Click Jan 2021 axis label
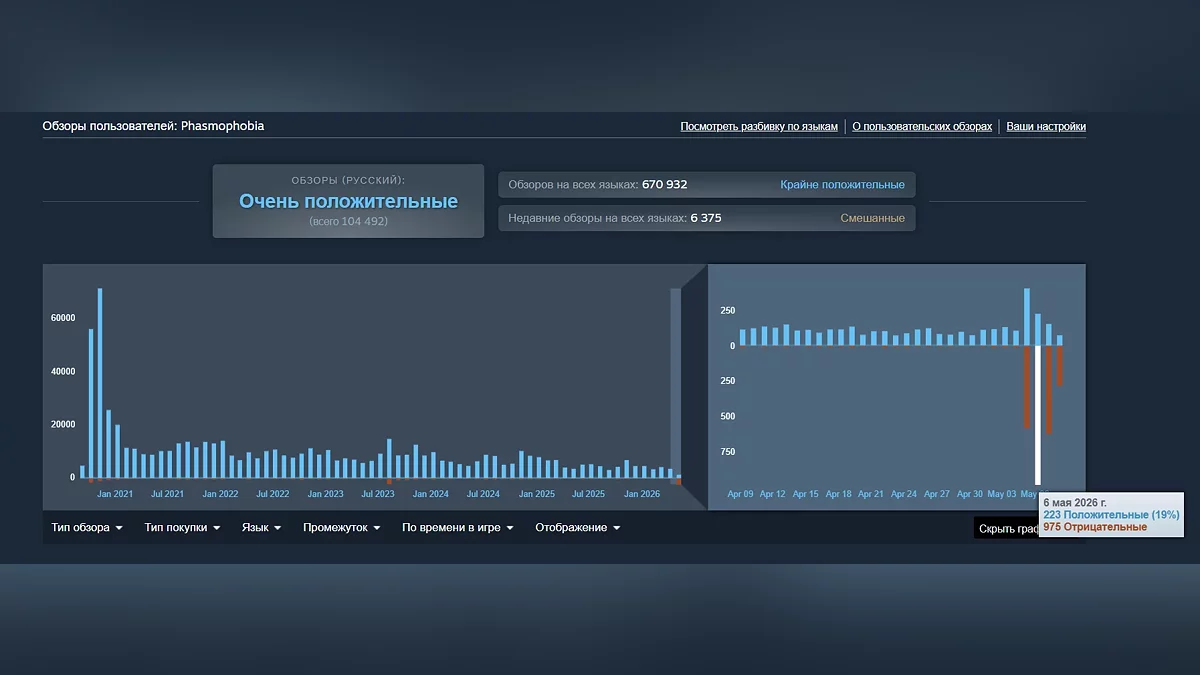1200x675 pixels. [x=115, y=494]
